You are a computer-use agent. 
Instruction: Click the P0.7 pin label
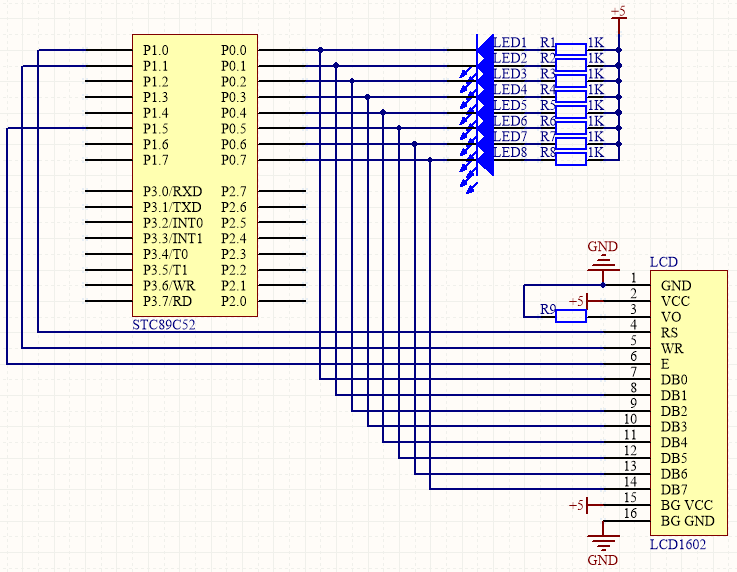pos(233,160)
